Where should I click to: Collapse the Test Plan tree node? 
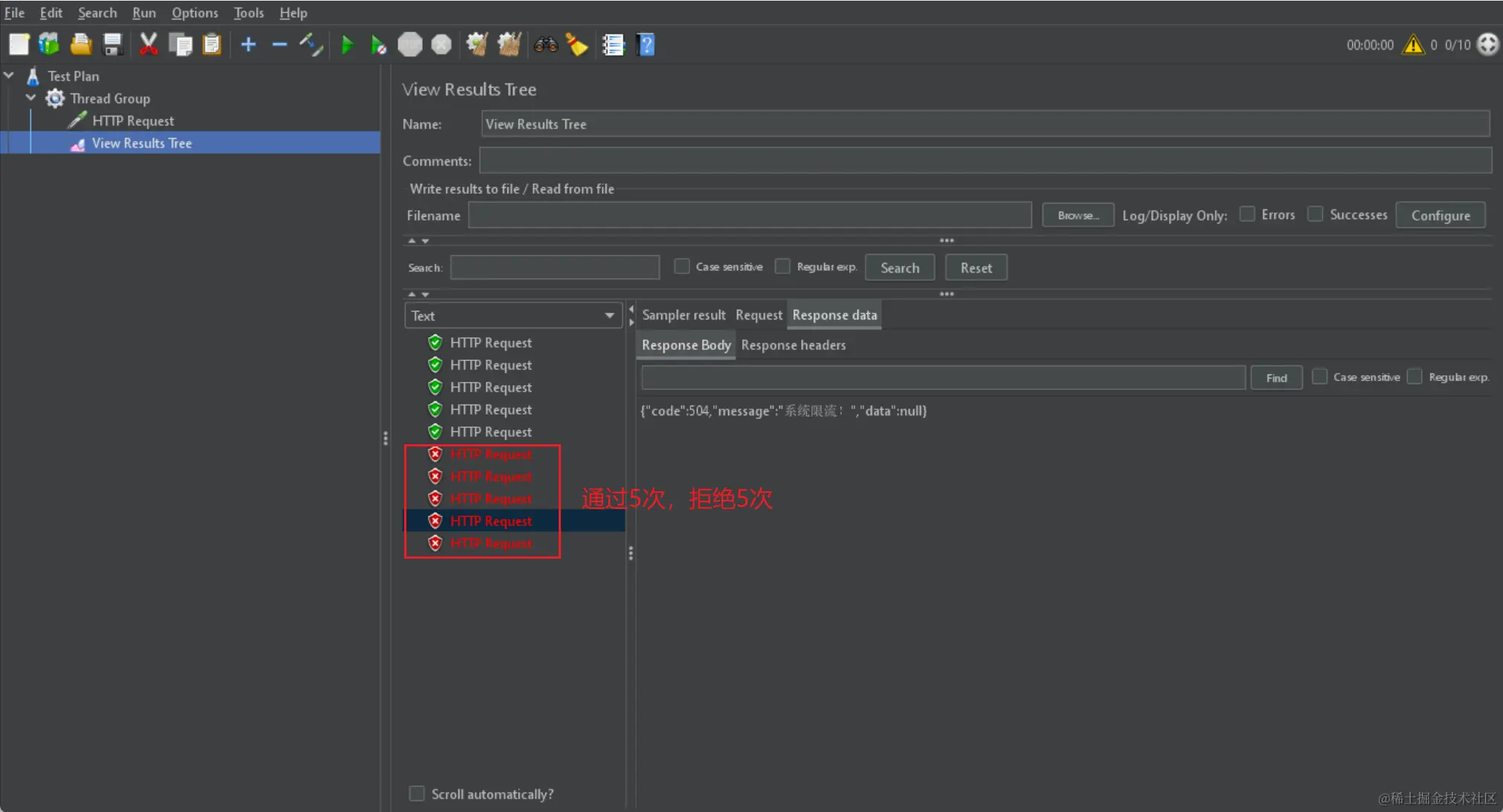click(9, 76)
